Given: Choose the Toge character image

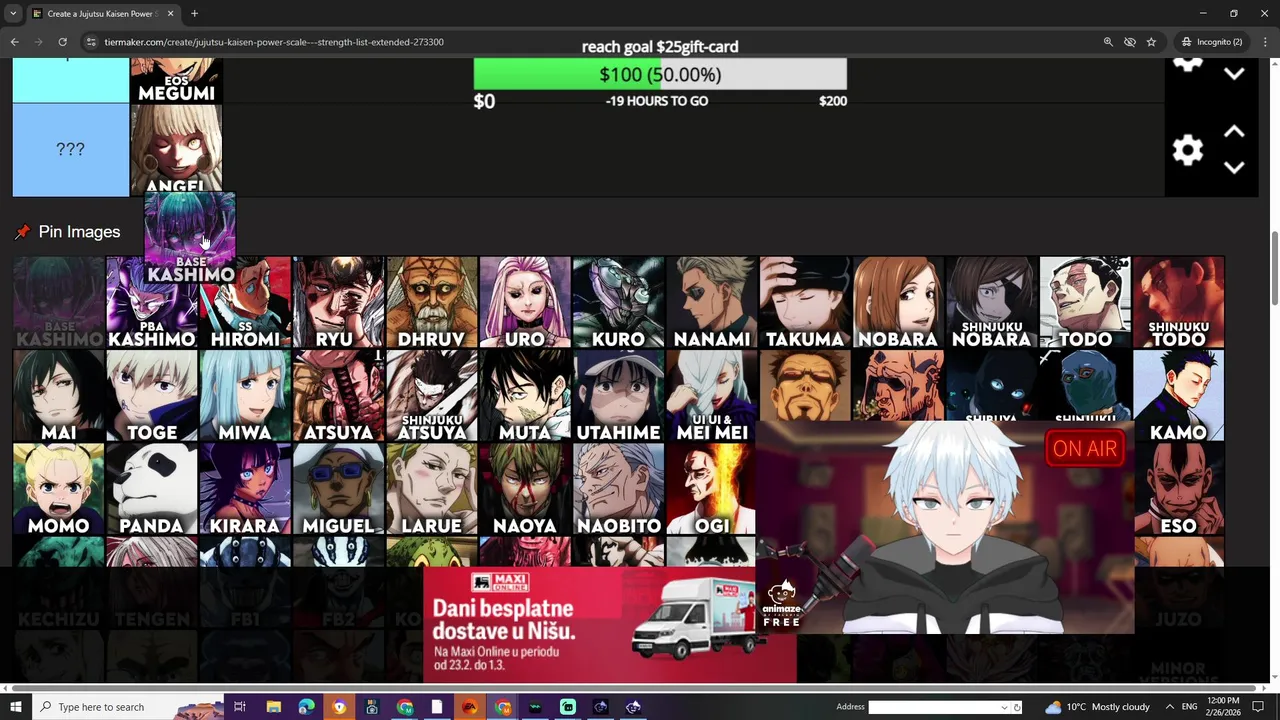Looking at the screenshot, I should click(152, 396).
